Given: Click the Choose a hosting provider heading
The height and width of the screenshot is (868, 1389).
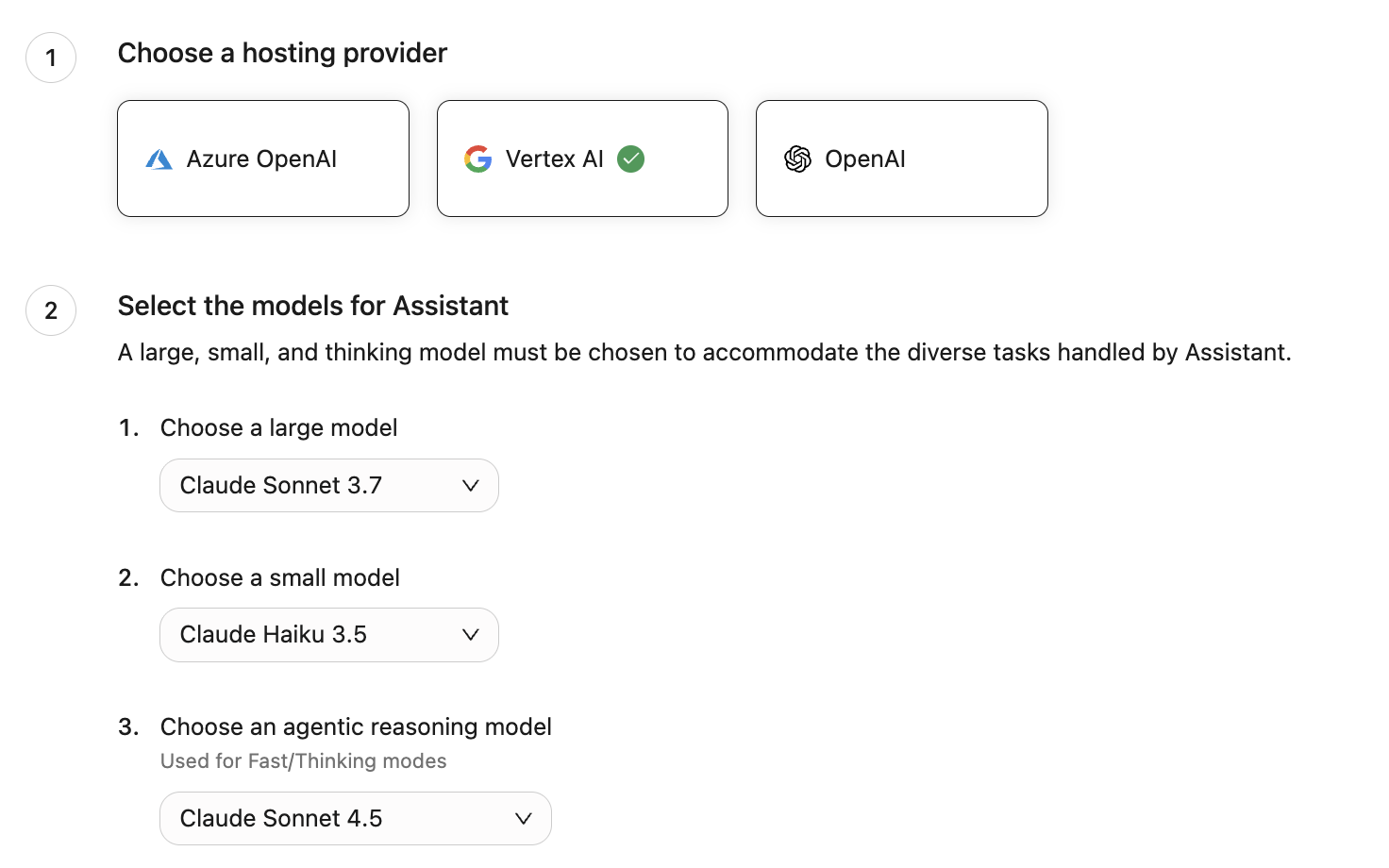Looking at the screenshot, I should [x=281, y=53].
